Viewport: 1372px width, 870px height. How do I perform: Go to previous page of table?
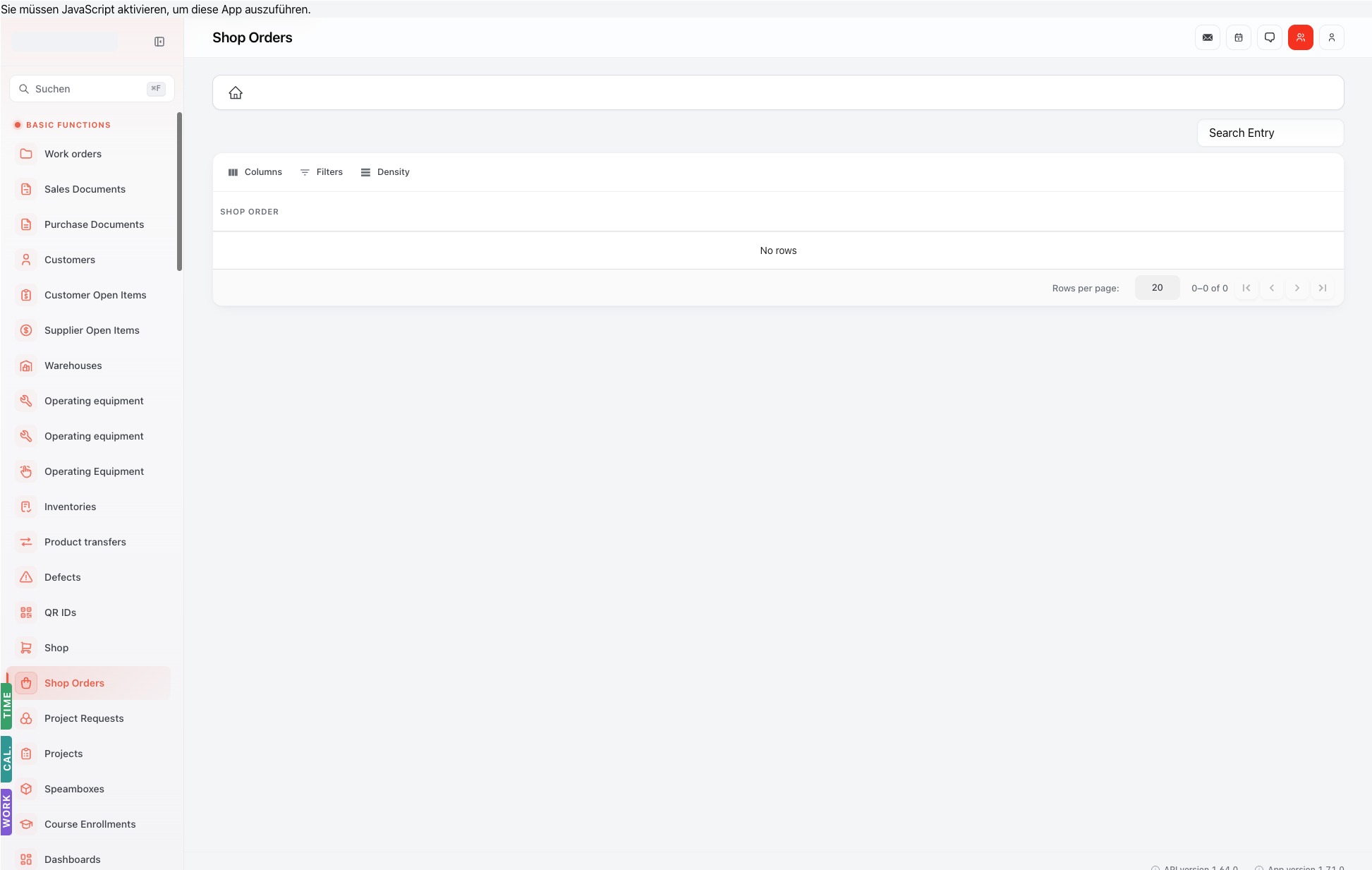1272,288
